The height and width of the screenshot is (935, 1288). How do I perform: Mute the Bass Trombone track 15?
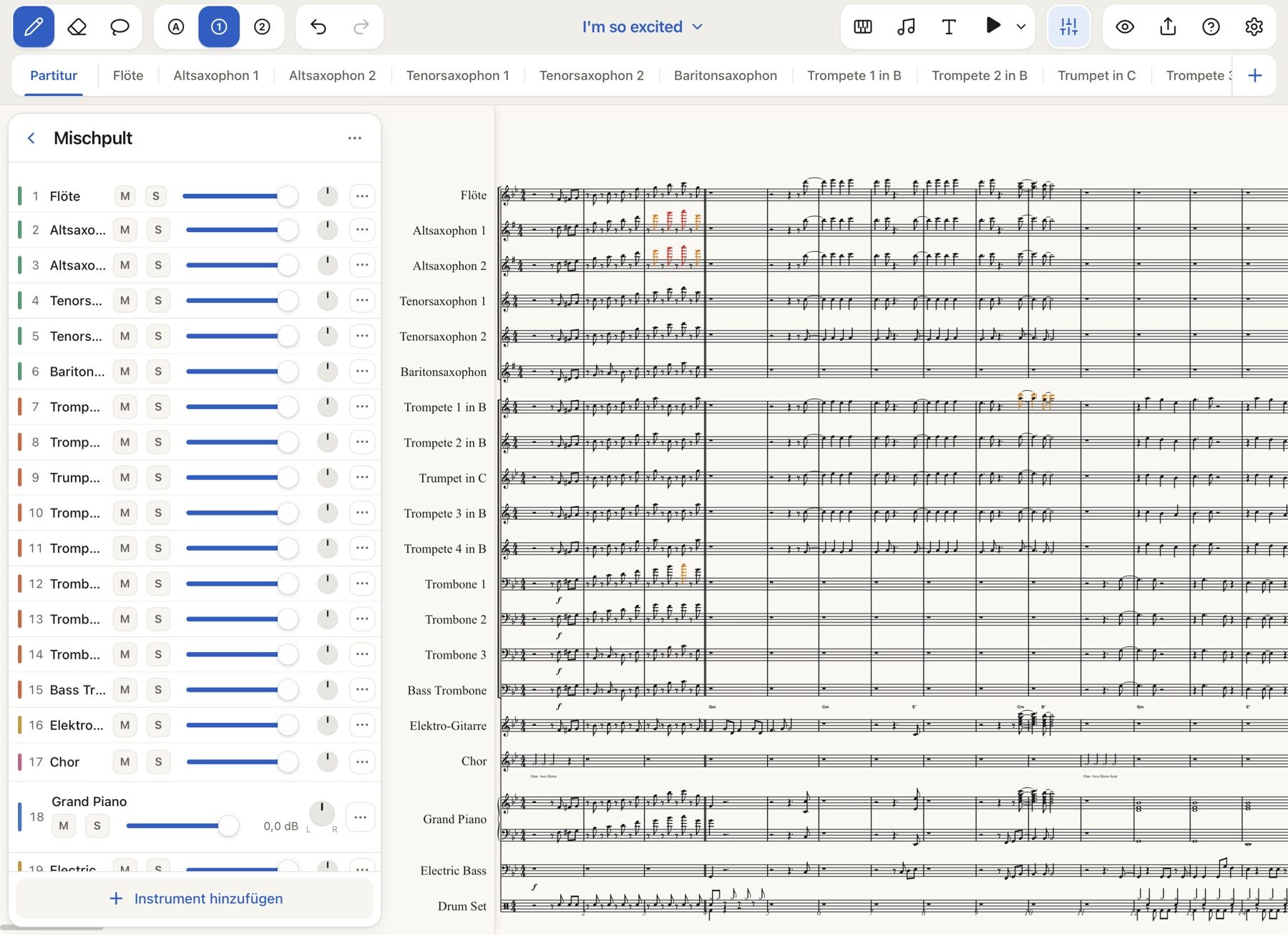coord(125,689)
